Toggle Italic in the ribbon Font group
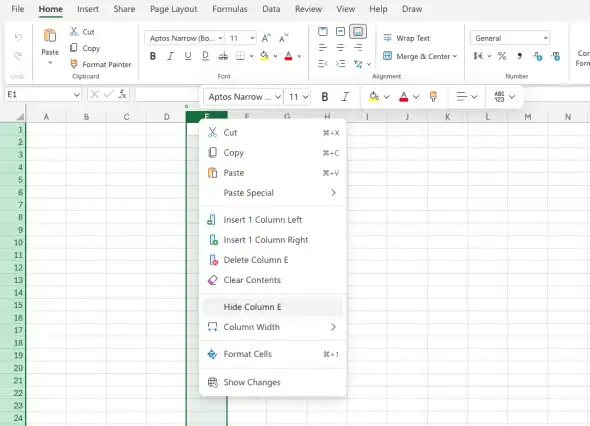The height and width of the screenshot is (426, 590). tap(170, 56)
